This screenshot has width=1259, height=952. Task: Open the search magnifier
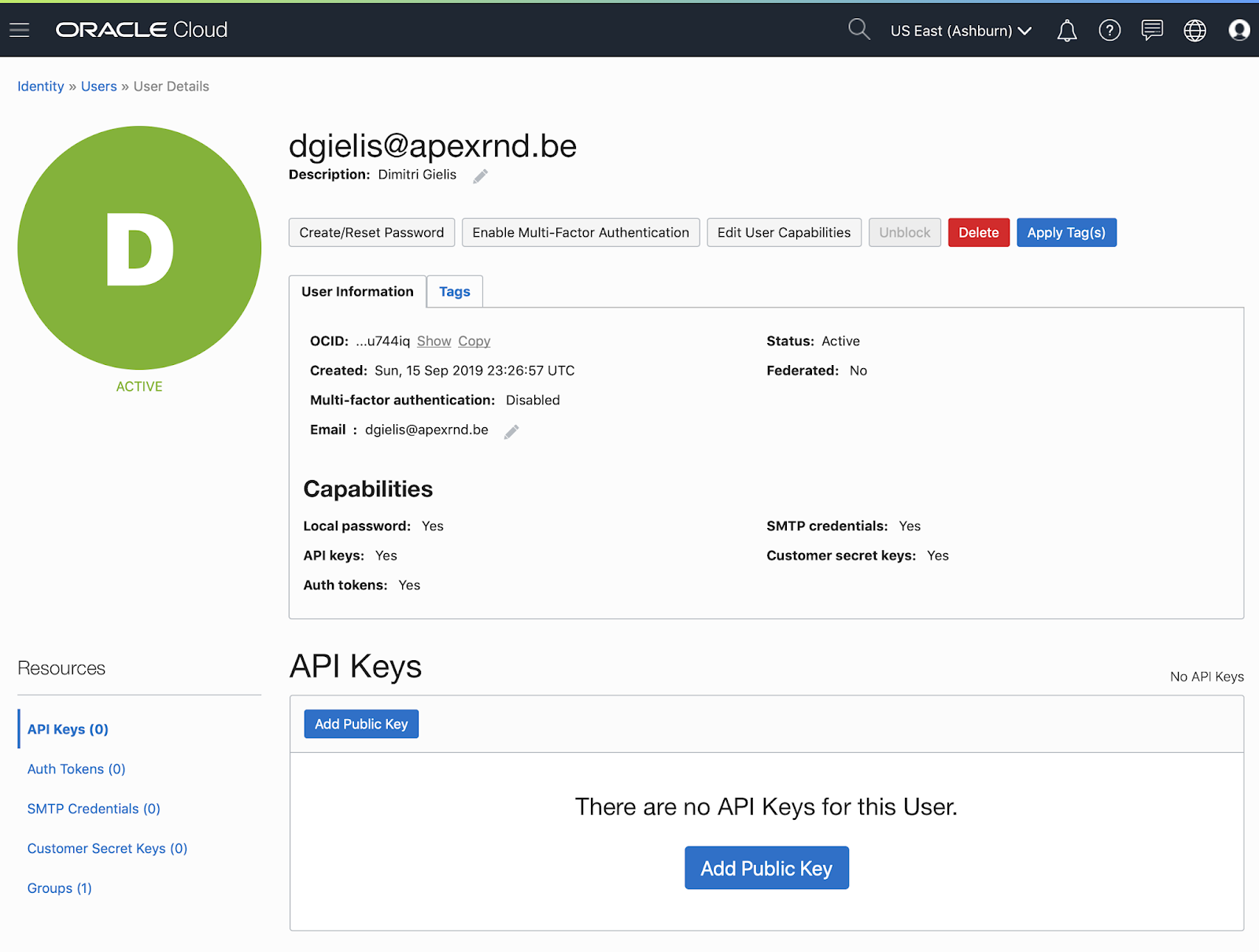[859, 30]
